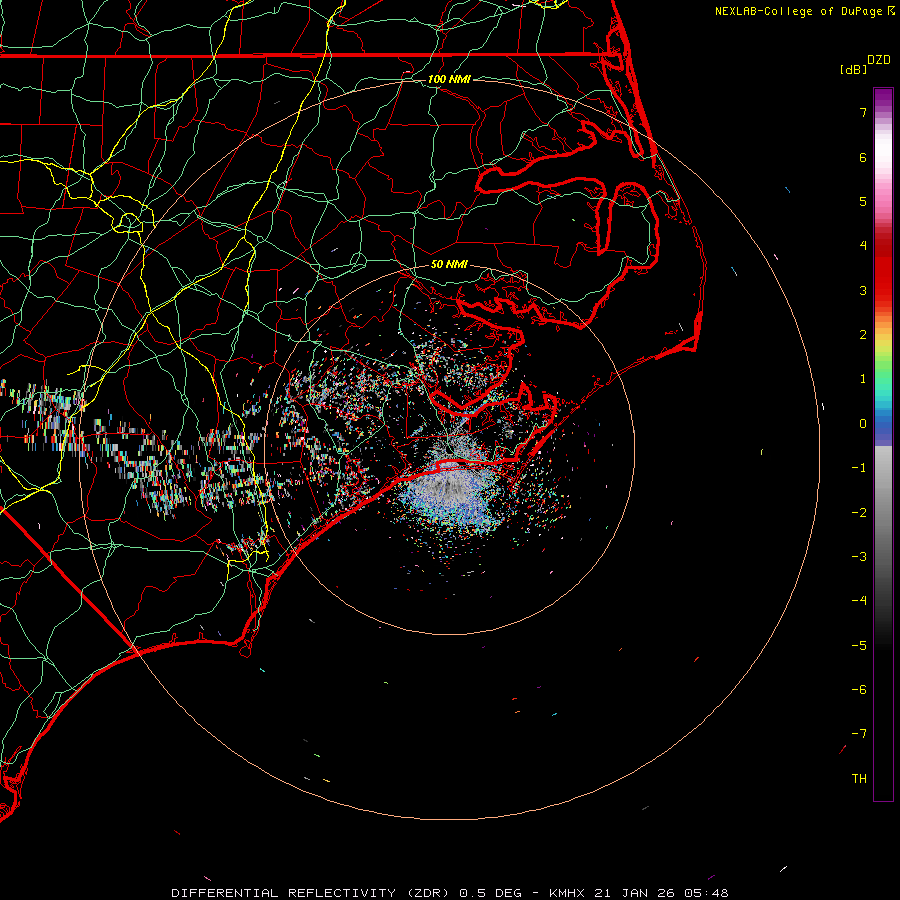Click the KMHX station identifier in footer
This screenshot has height=900, width=900.
click(566, 892)
